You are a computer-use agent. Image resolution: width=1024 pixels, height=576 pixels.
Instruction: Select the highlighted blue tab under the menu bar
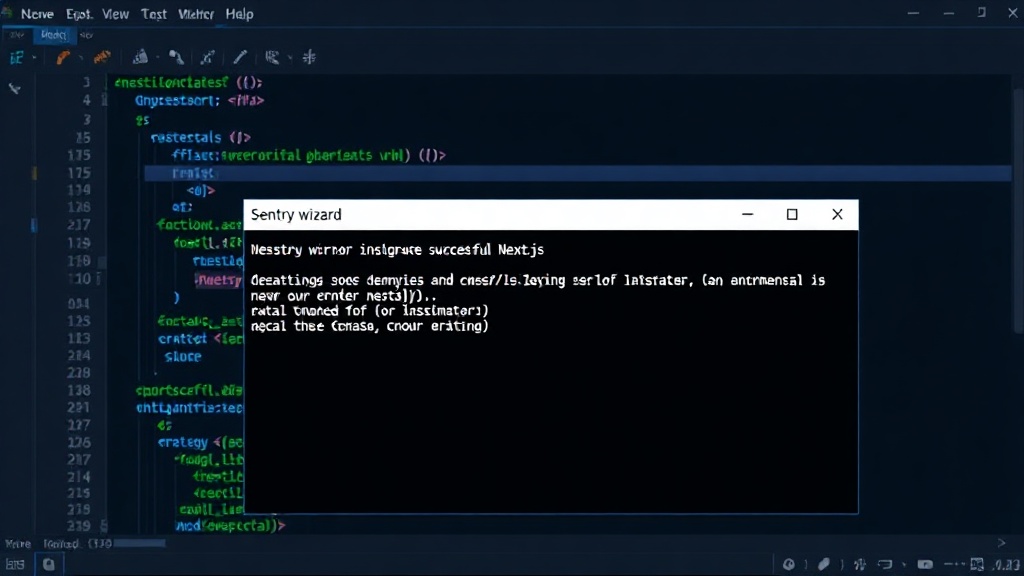click(54, 35)
